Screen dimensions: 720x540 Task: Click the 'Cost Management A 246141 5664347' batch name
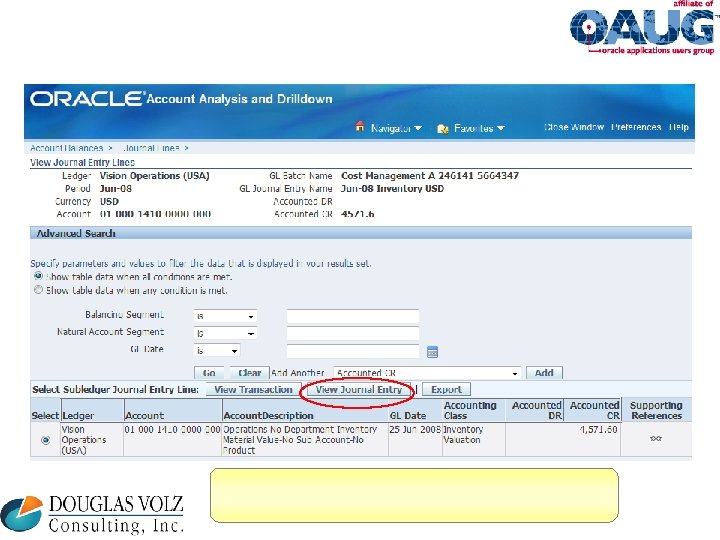coord(430,176)
